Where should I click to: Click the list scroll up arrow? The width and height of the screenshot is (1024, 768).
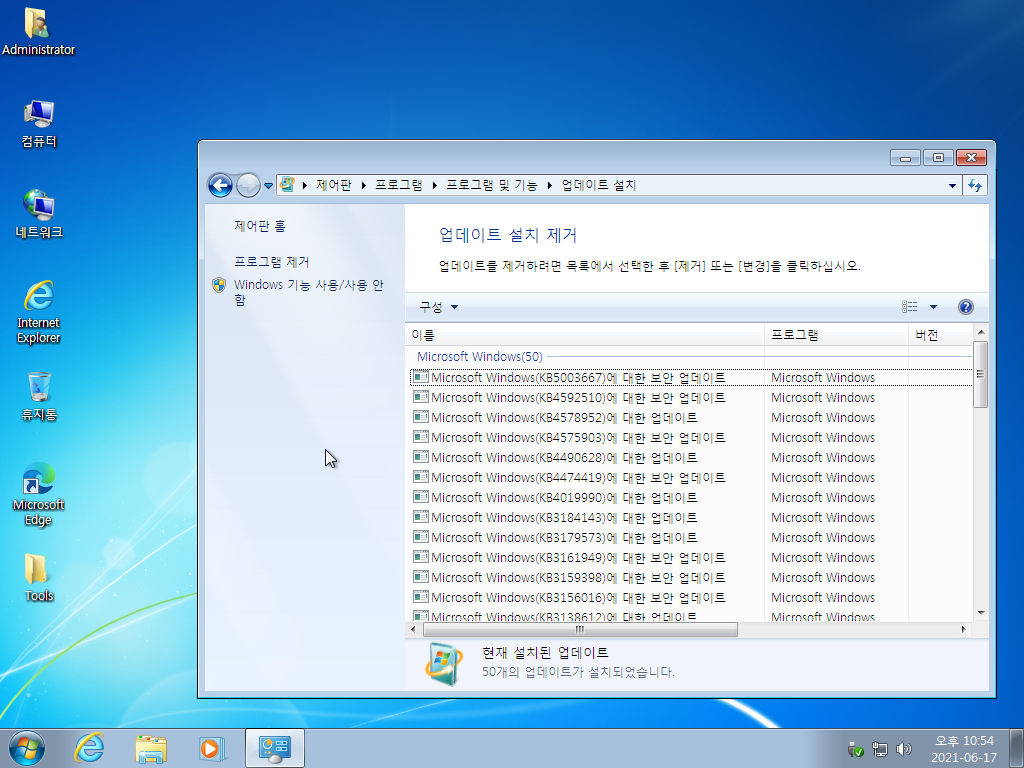(980, 332)
